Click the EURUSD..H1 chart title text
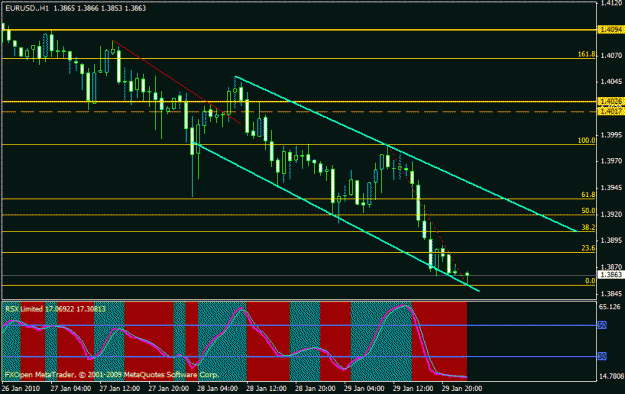The width and height of the screenshot is (625, 394). click(x=27, y=8)
